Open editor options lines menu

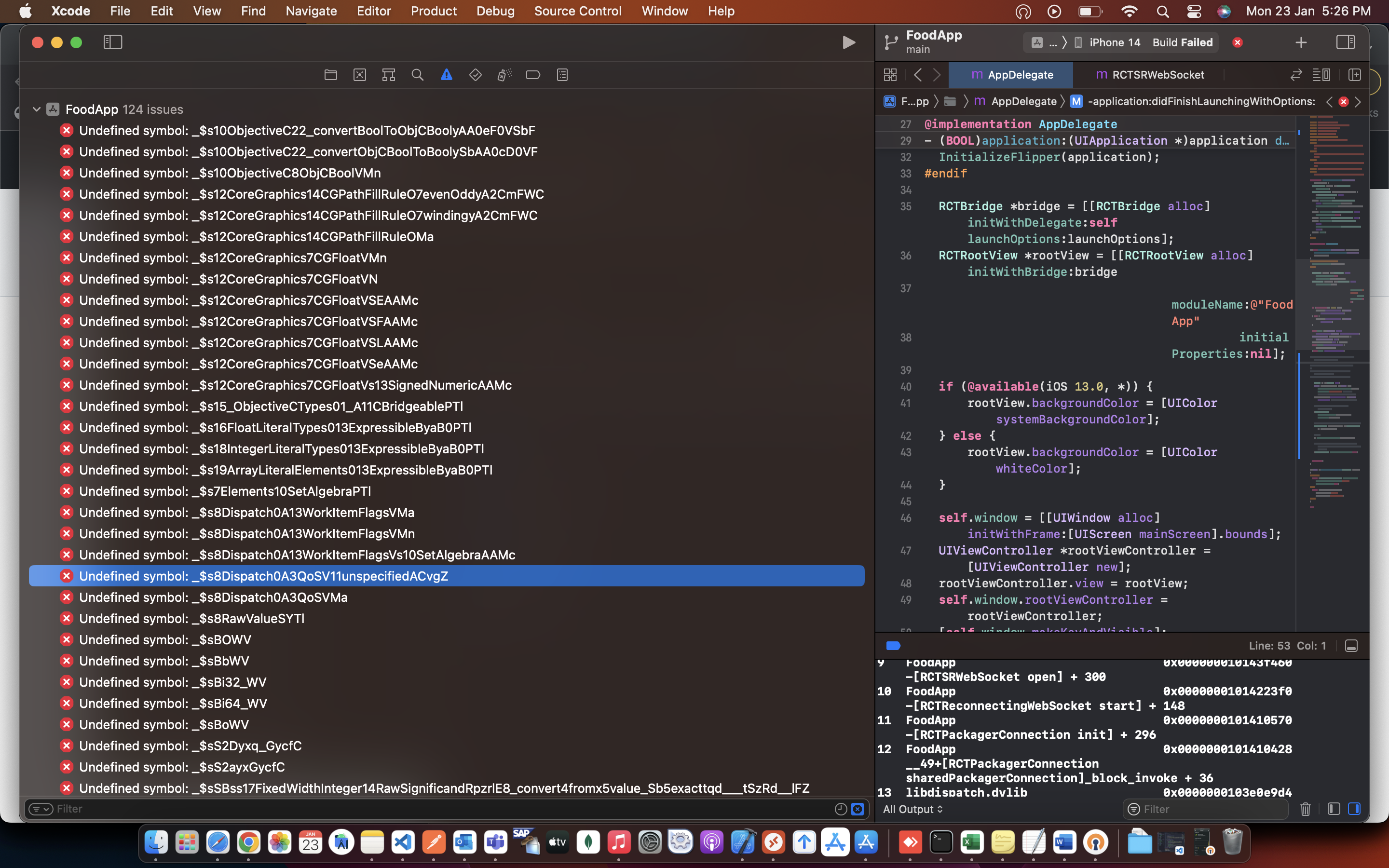pos(1321,75)
